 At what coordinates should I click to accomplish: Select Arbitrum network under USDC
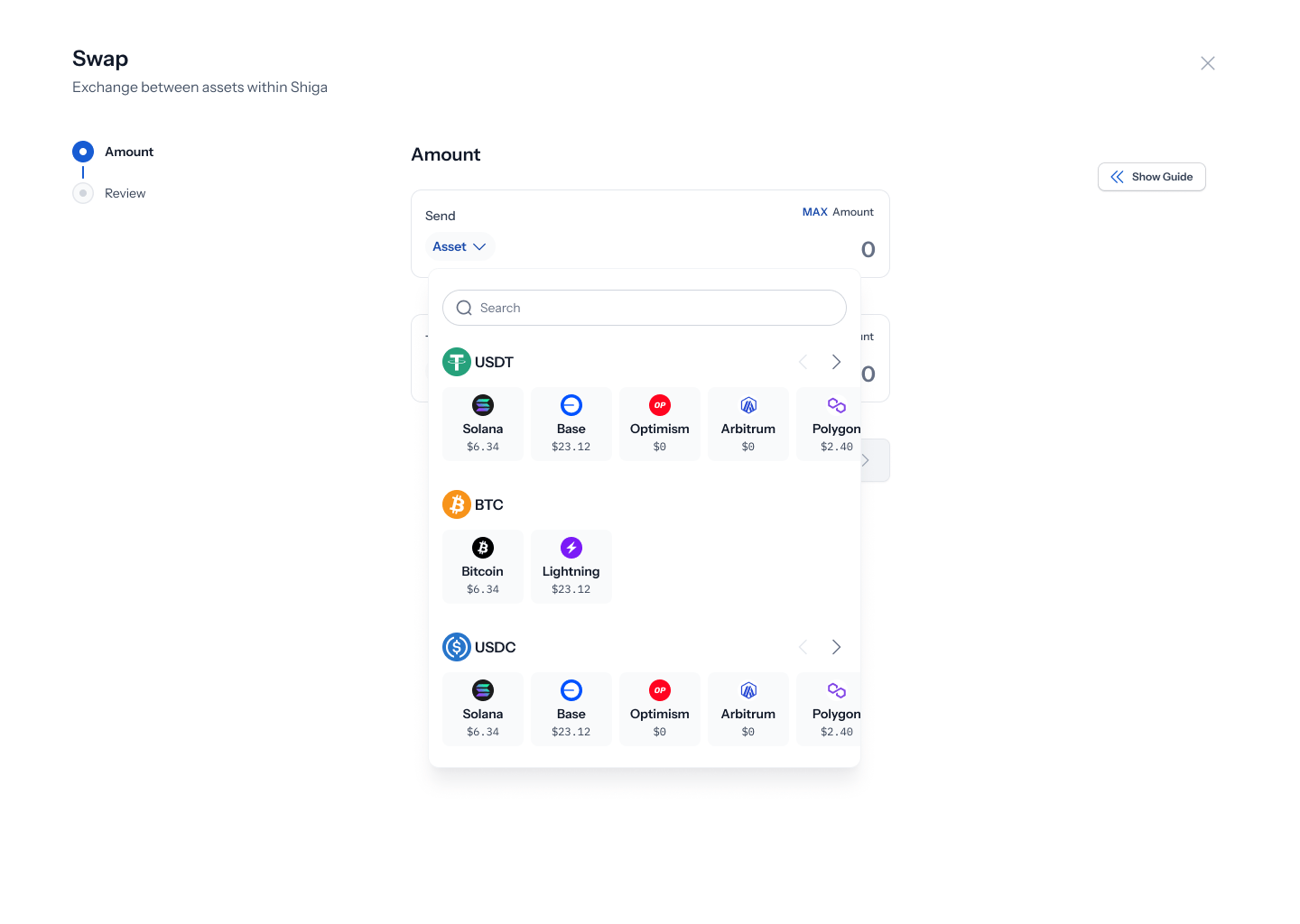(x=748, y=709)
